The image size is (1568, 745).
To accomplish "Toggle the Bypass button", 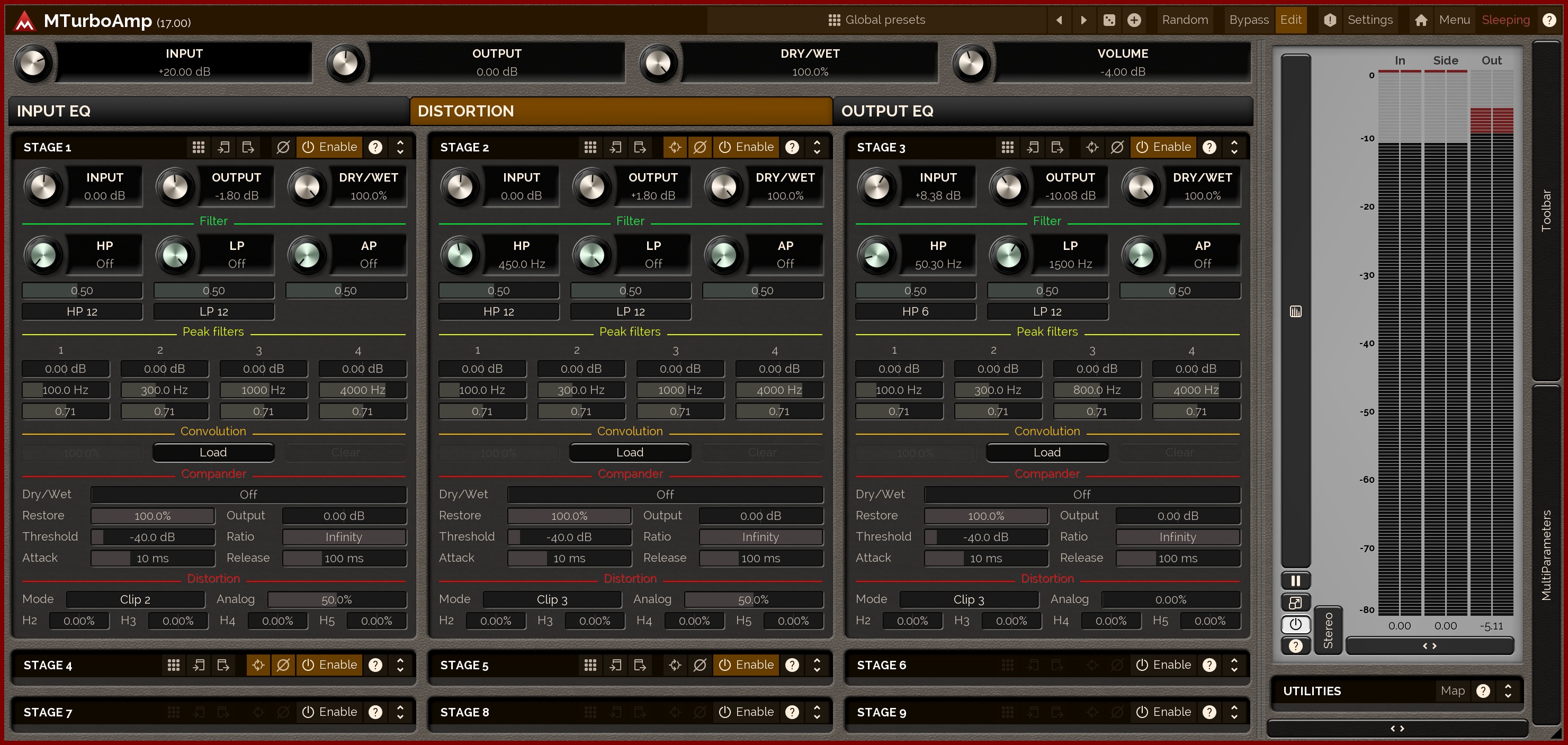I will (1249, 20).
